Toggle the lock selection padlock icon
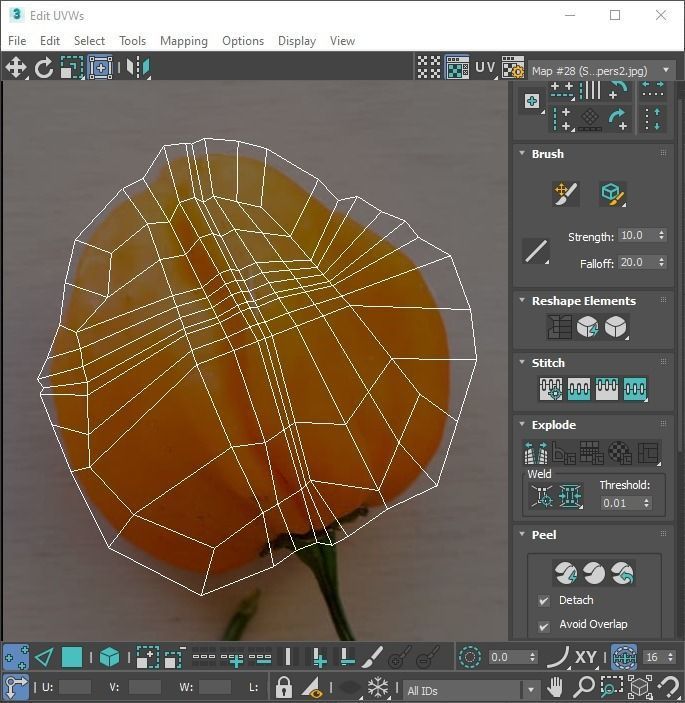The image size is (685, 703). (284, 688)
